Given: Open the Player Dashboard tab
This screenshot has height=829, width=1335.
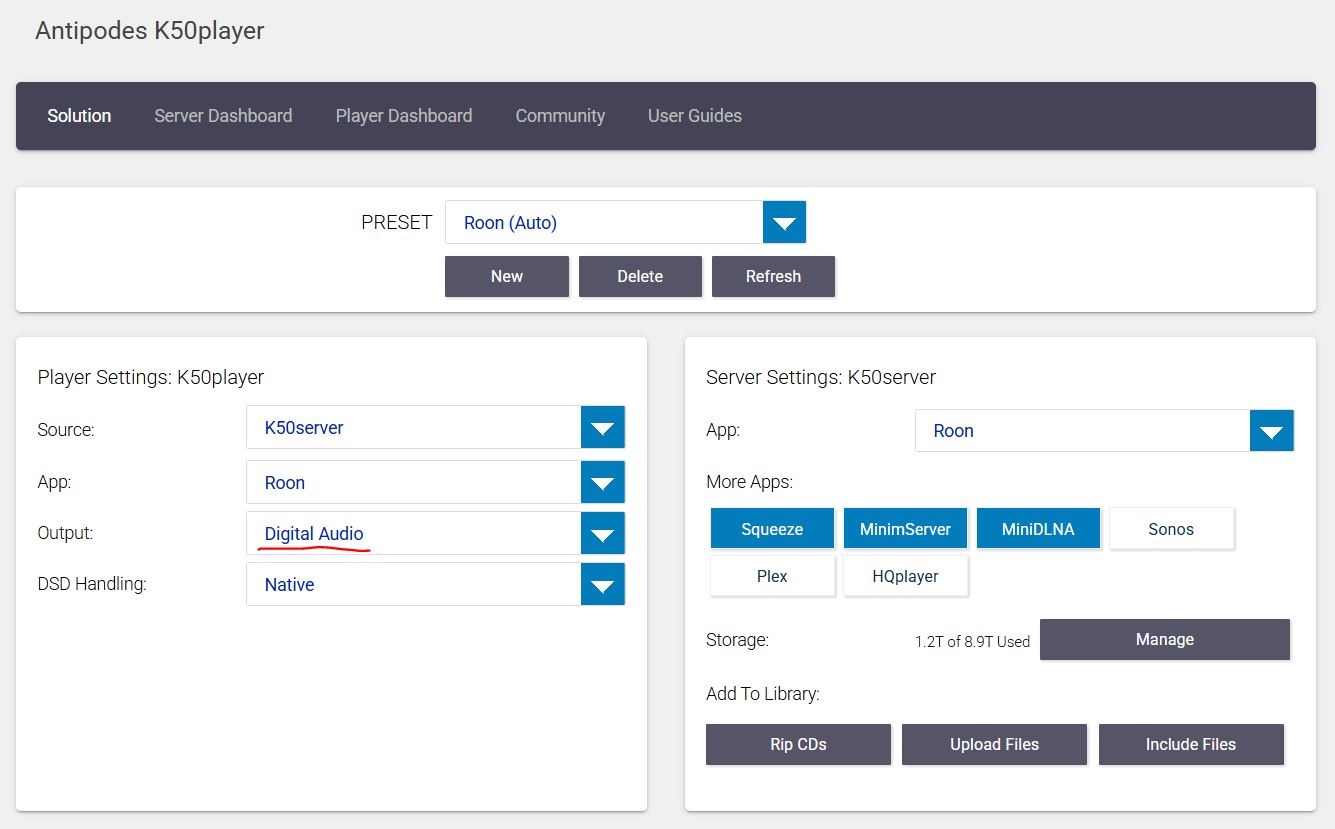Looking at the screenshot, I should point(404,116).
